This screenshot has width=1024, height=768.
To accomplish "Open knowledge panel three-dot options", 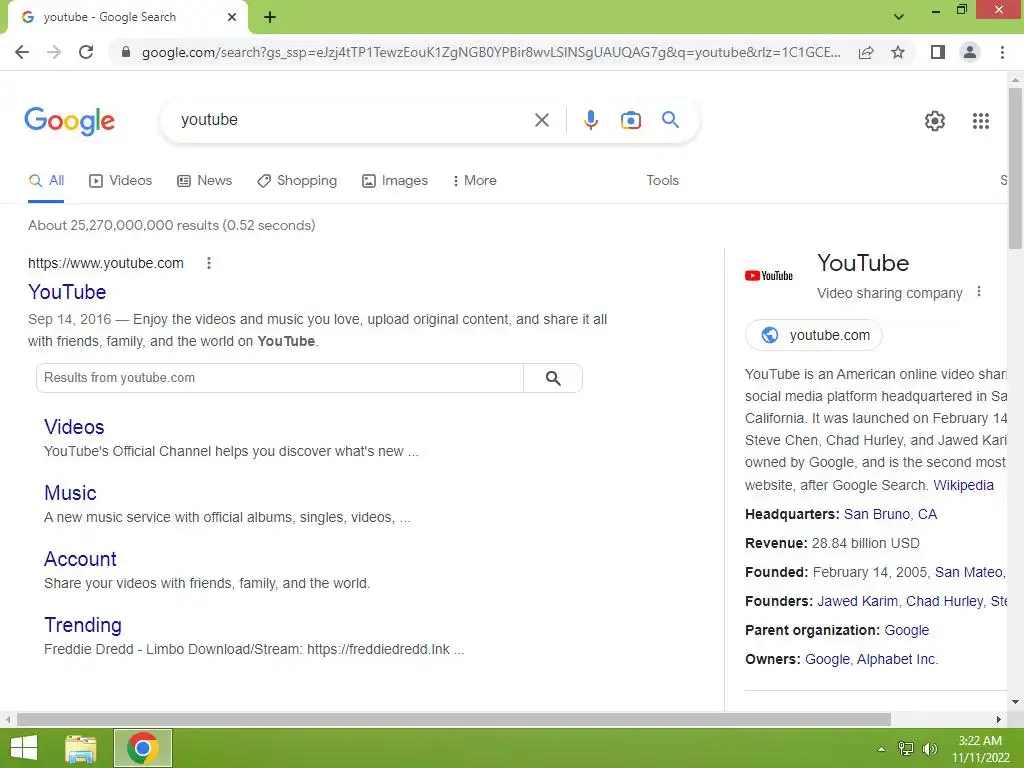I will pyautogui.click(x=978, y=292).
